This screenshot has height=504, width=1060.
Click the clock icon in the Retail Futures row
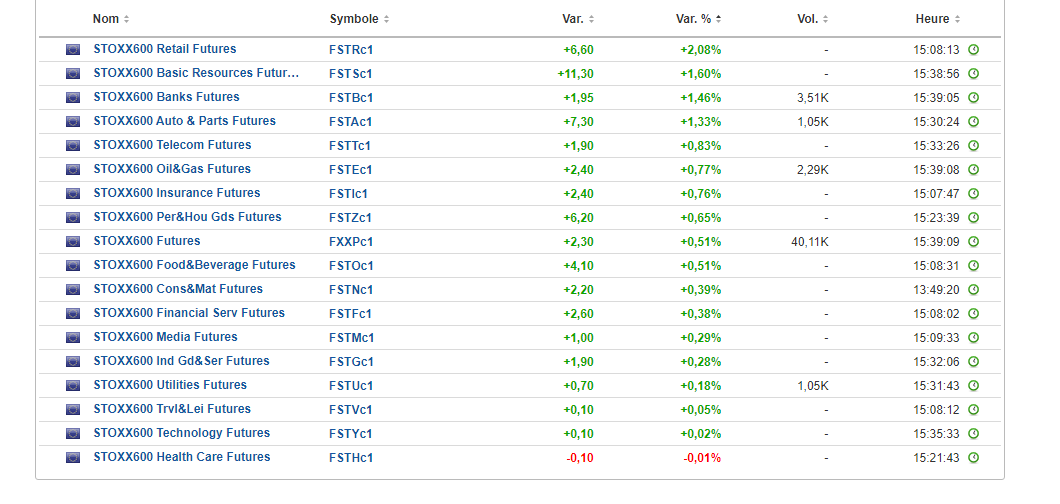point(973,49)
